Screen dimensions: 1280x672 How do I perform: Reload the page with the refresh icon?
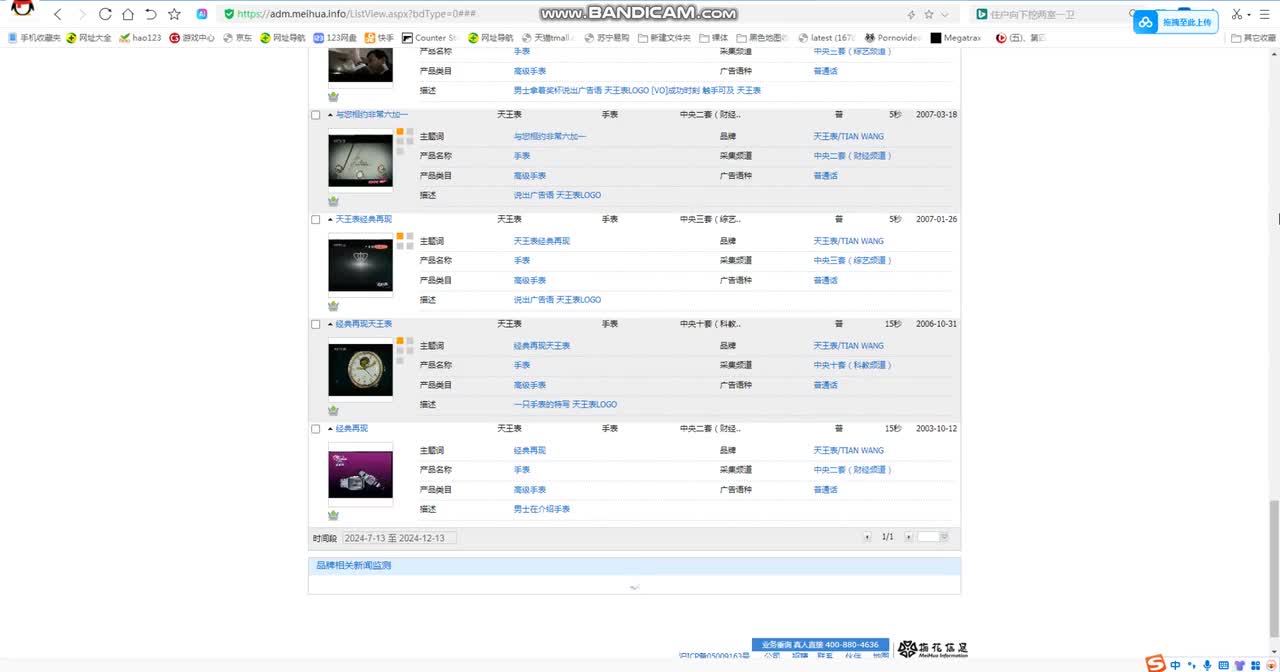105,14
